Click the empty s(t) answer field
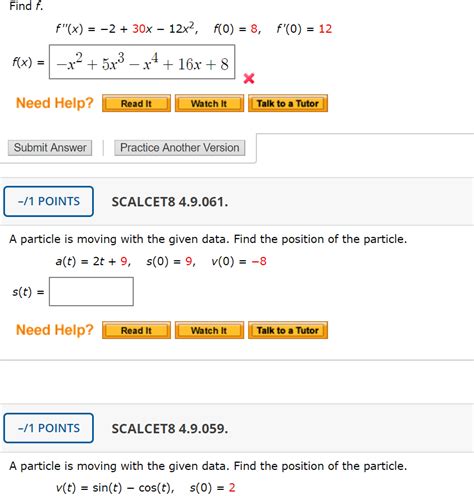This screenshot has width=474, height=496. [x=91, y=292]
